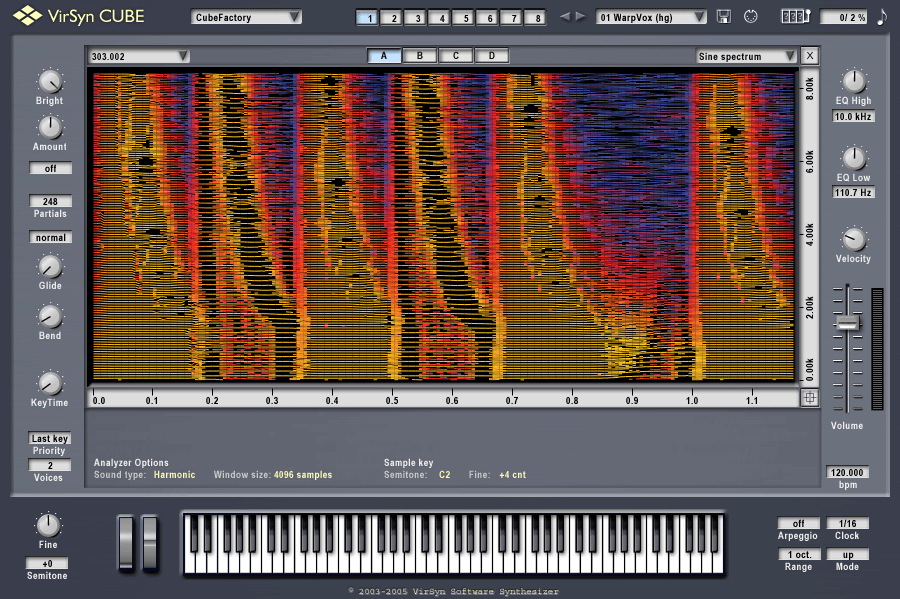The image size is (900, 599).
Task: Change the Last key Priority selector
Action: point(49,438)
